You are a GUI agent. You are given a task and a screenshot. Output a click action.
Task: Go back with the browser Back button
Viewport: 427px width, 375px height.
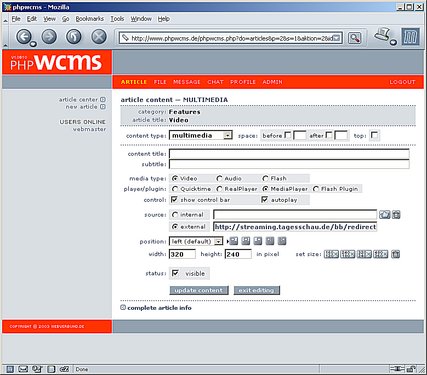point(24,37)
